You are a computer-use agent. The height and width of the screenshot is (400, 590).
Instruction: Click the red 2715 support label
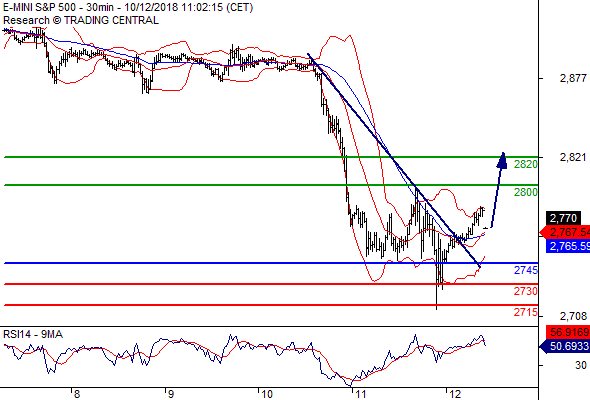pos(526,312)
